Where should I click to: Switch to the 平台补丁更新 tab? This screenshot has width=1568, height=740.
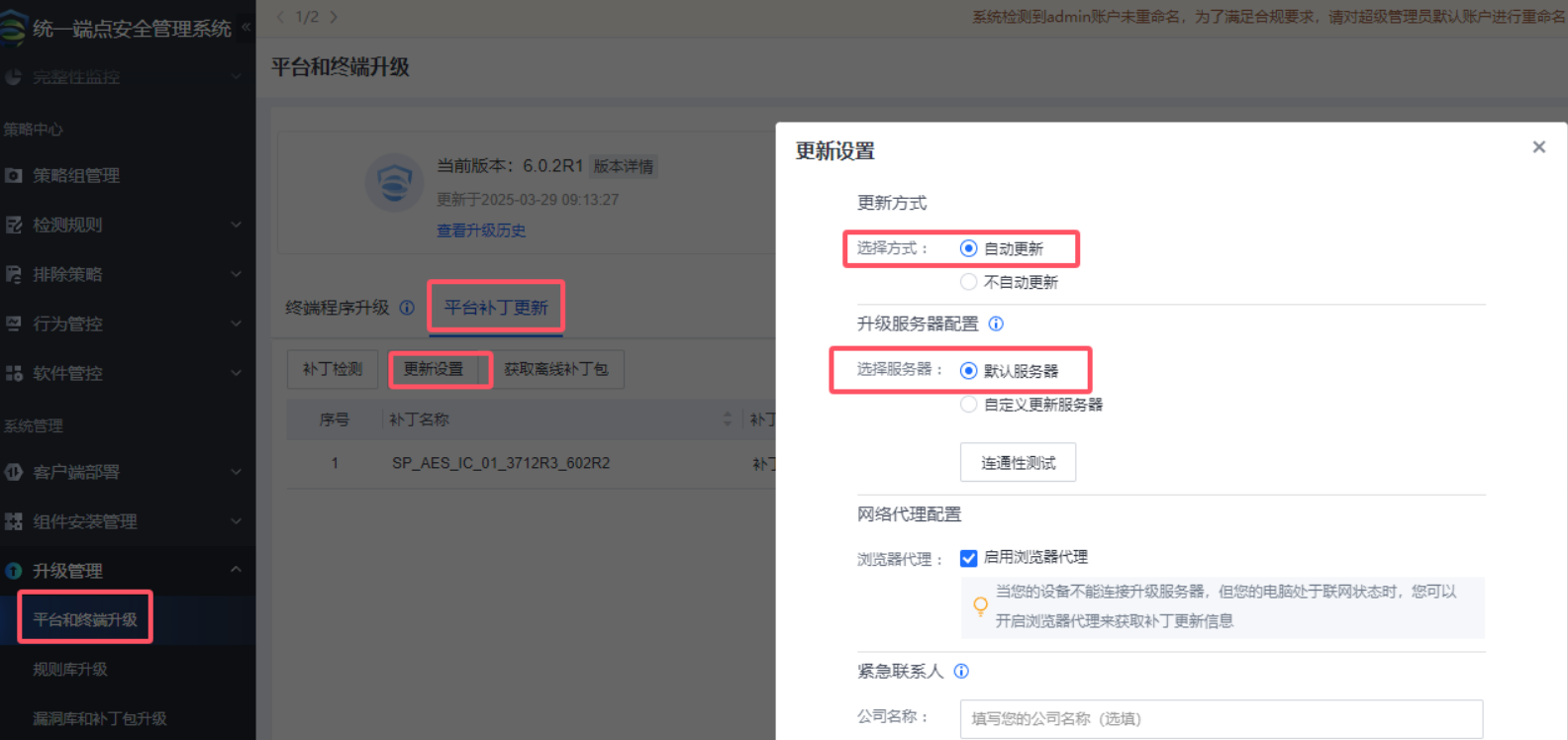(496, 308)
